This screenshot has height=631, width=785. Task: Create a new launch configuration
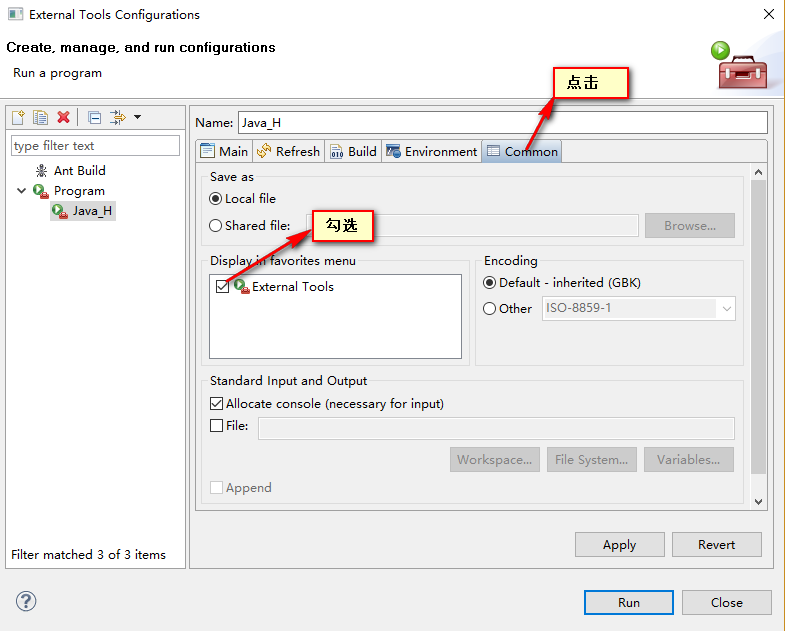18,118
